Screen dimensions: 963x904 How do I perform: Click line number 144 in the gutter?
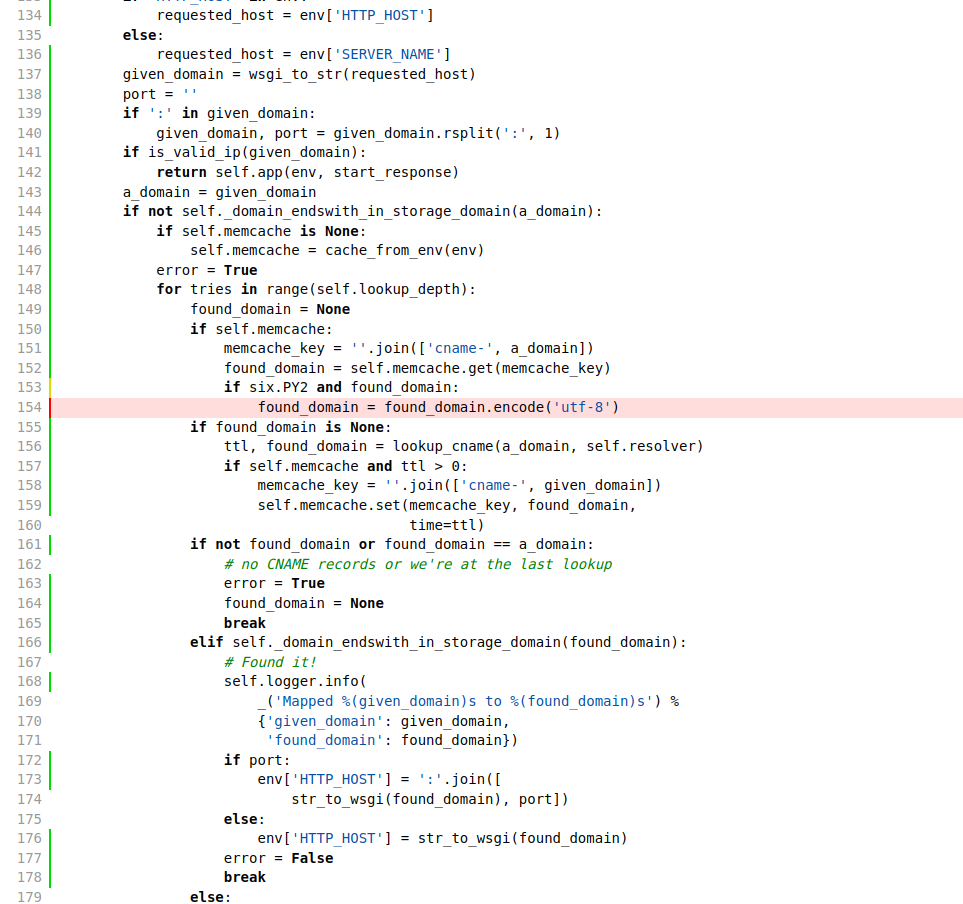[29, 211]
